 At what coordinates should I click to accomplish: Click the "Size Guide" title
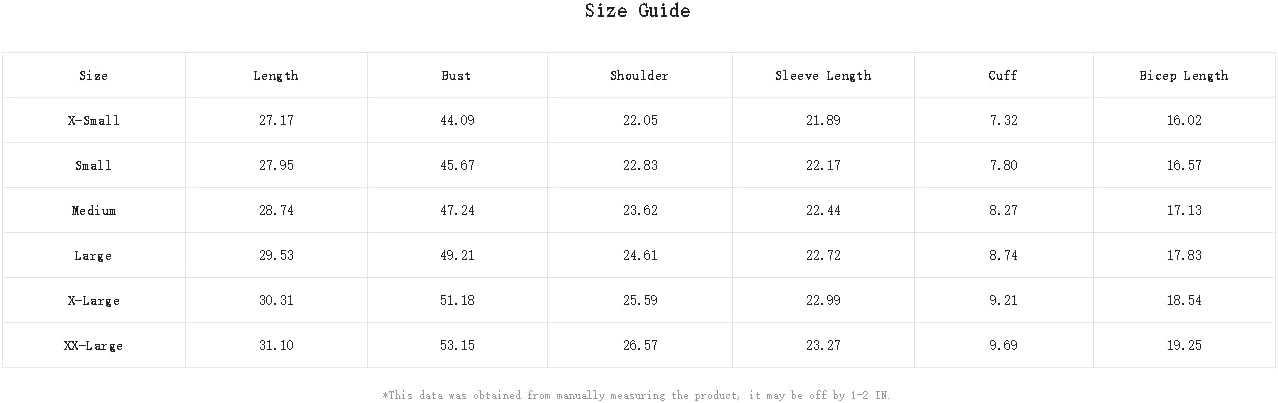(637, 12)
